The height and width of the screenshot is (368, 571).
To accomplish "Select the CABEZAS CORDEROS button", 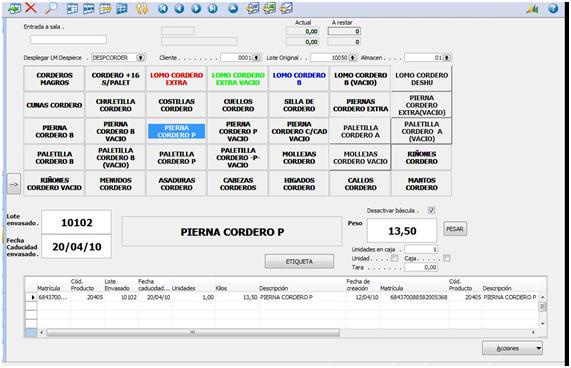I will [238, 183].
